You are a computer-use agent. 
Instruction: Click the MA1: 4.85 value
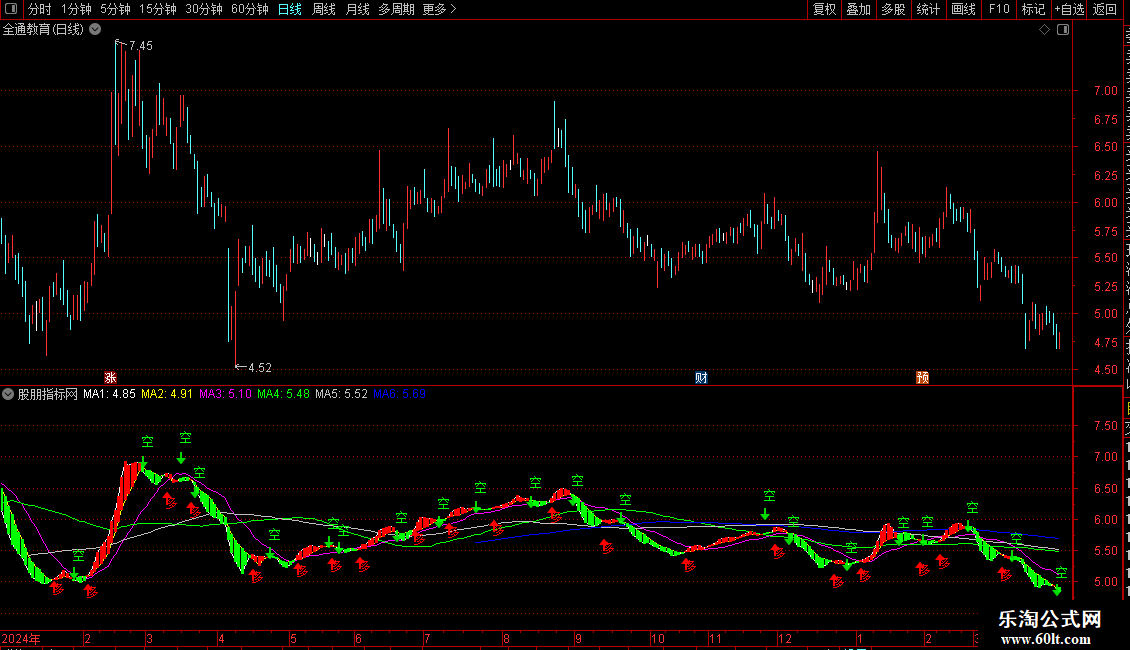pos(109,394)
